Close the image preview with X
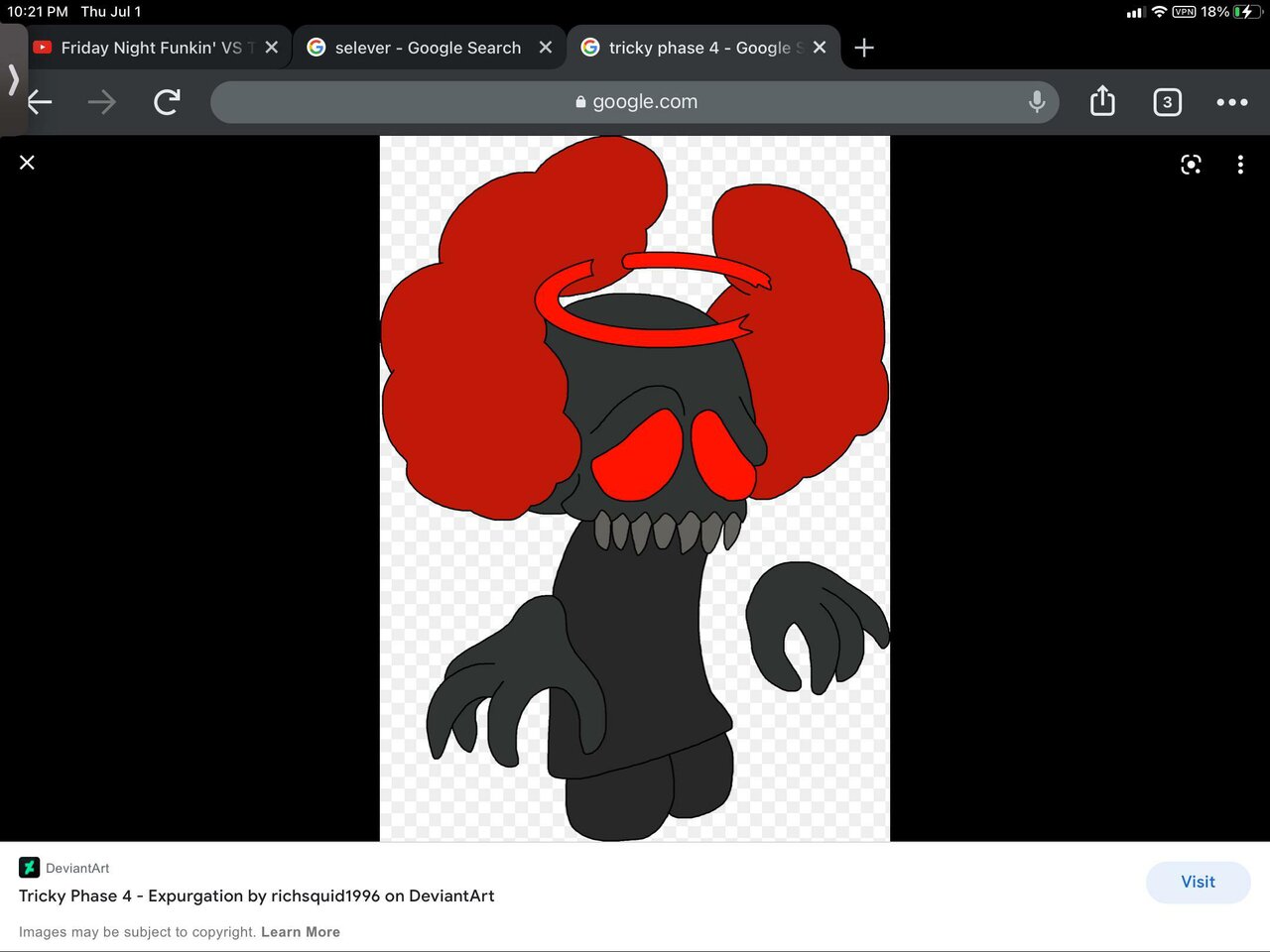 pos(27,162)
